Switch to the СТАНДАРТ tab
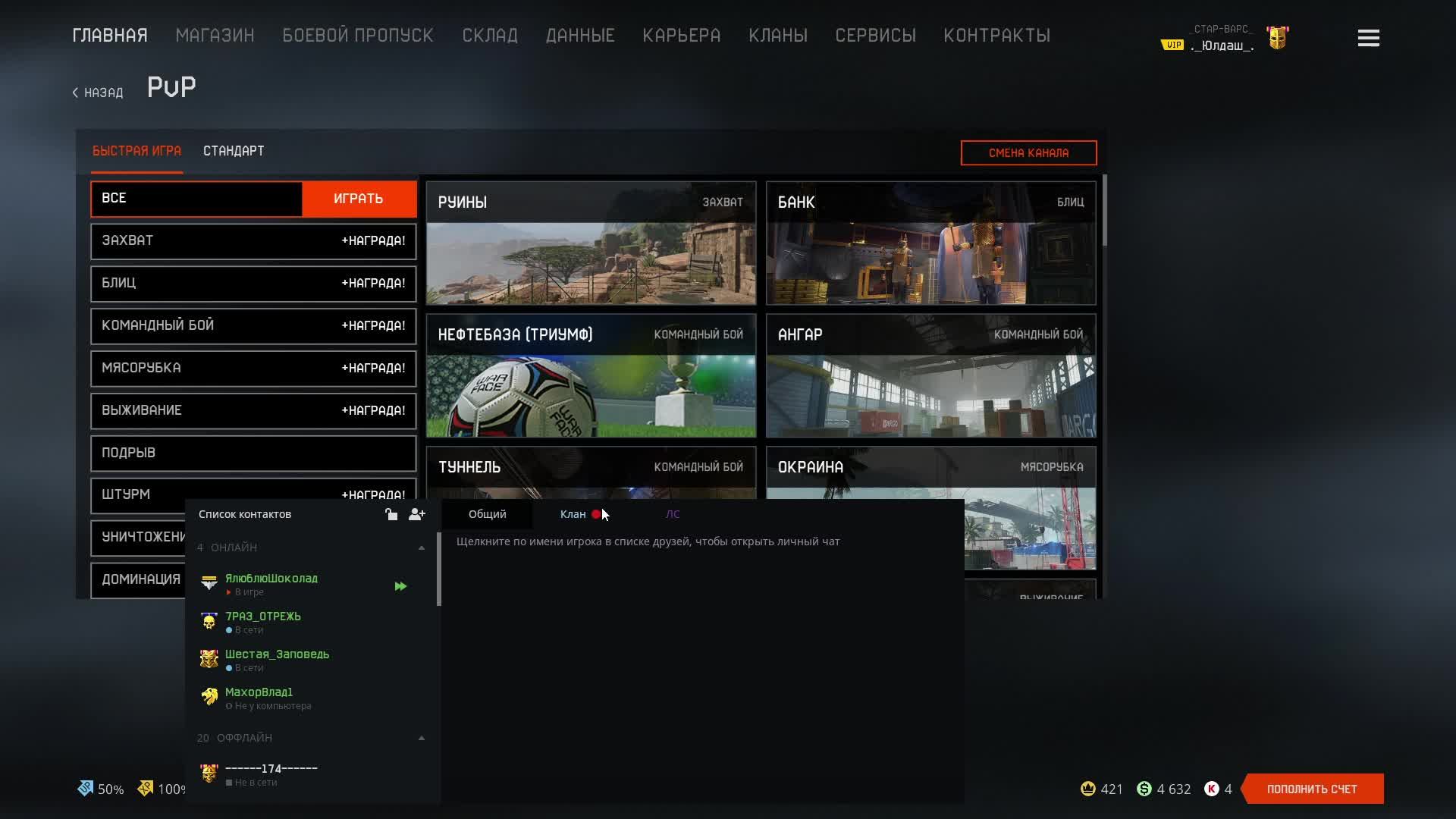Image resolution: width=1456 pixels, height=819 pixels. pyautogui.click(x=234, y=151)
